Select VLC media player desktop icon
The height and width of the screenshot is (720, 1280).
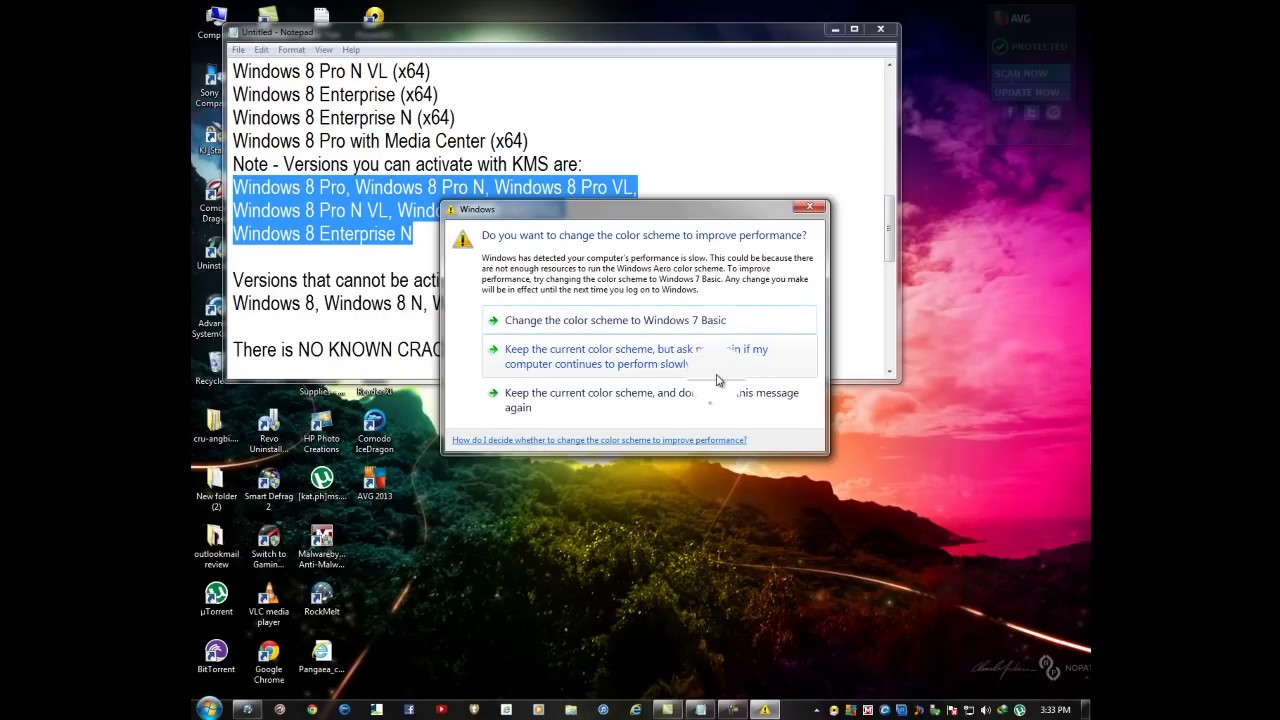[268, 605]
